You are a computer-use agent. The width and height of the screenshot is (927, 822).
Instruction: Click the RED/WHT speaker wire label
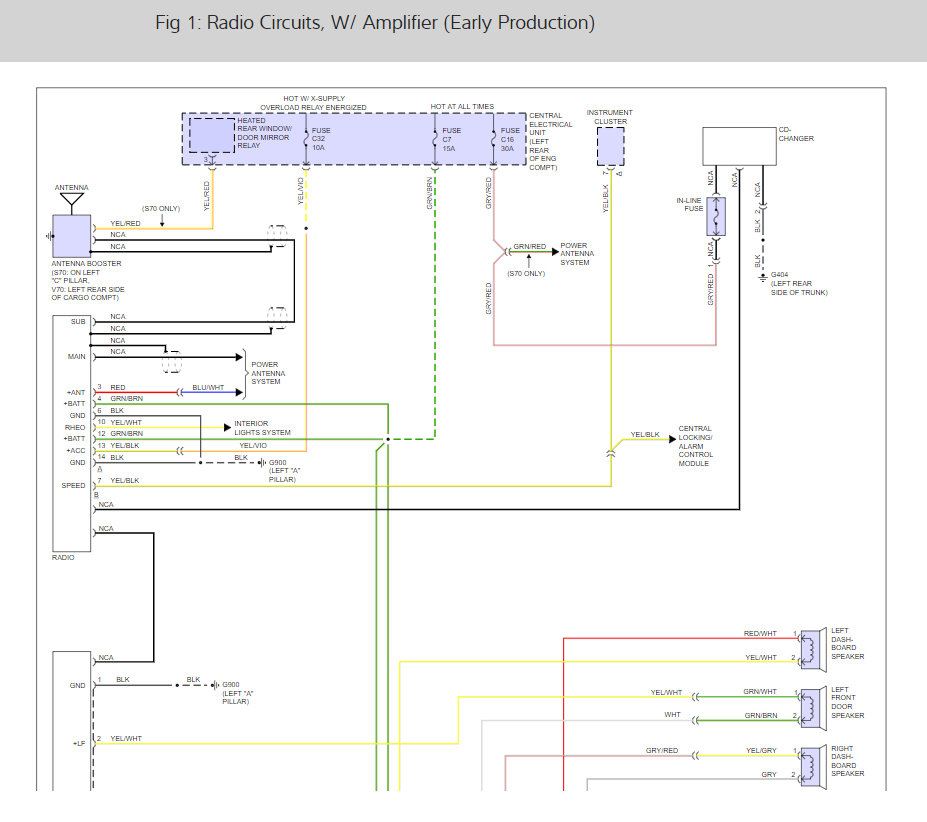pyautogui.click(x=760, y=633)
